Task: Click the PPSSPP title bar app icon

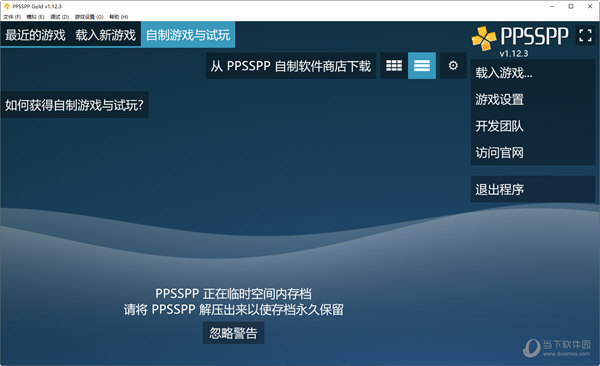Action: point(7,6)
